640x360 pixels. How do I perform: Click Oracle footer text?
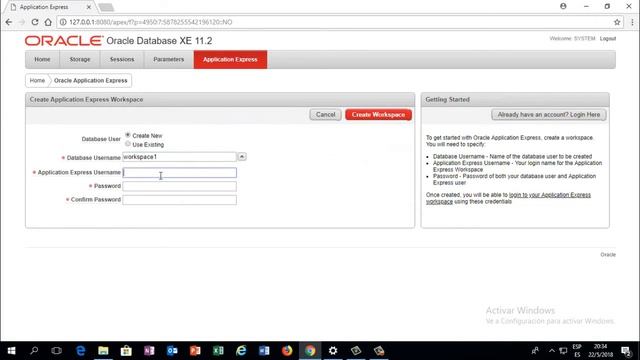[608, 255]
